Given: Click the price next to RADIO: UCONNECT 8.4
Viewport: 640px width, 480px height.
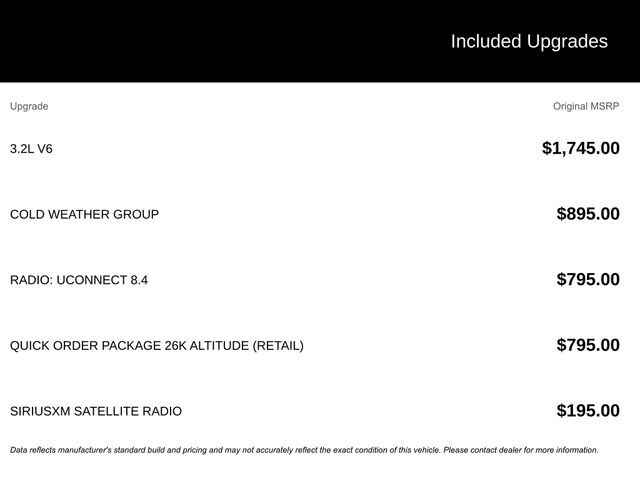Looking at the screenshot, I should pos(587,280).
